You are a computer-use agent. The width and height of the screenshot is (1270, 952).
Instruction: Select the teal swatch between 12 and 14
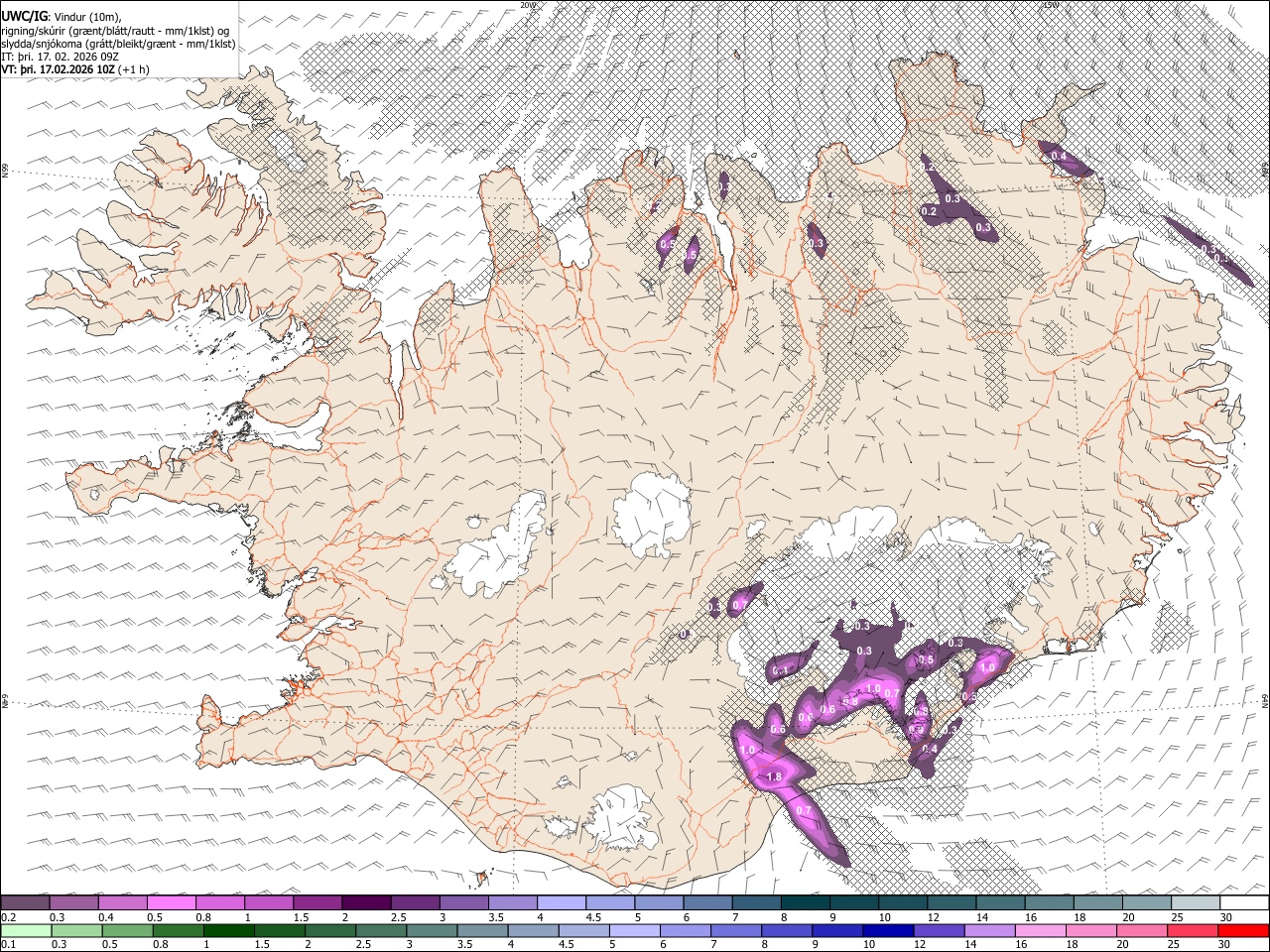[x=952, y=902]
